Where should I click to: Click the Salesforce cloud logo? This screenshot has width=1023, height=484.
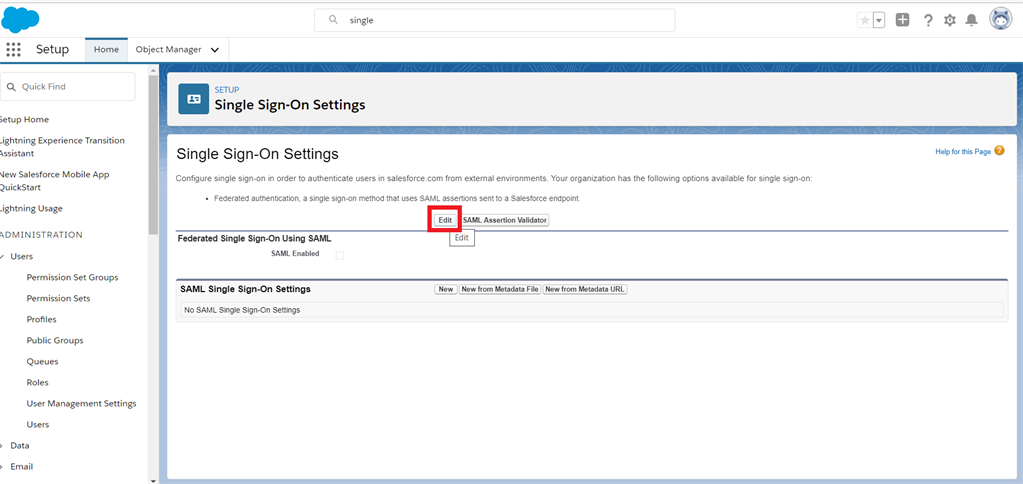tap(21, 19)
